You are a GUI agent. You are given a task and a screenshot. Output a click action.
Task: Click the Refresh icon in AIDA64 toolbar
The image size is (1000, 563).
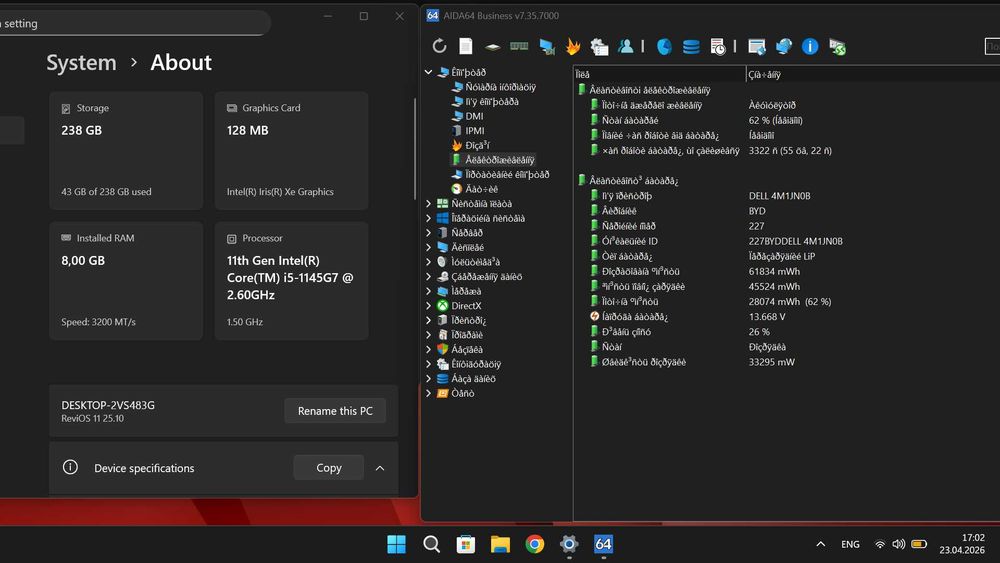point(439,46)
